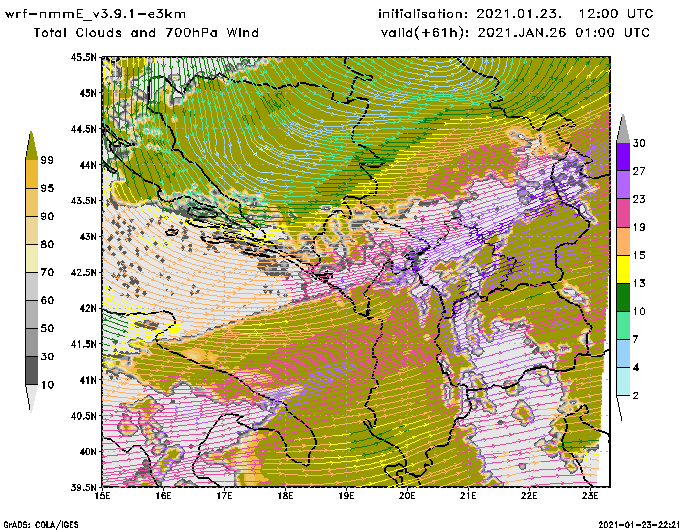Viewport: 700px width, 530px height.
Task: Click the '99' value on cloud legend
Action: (x=47, y=160)
